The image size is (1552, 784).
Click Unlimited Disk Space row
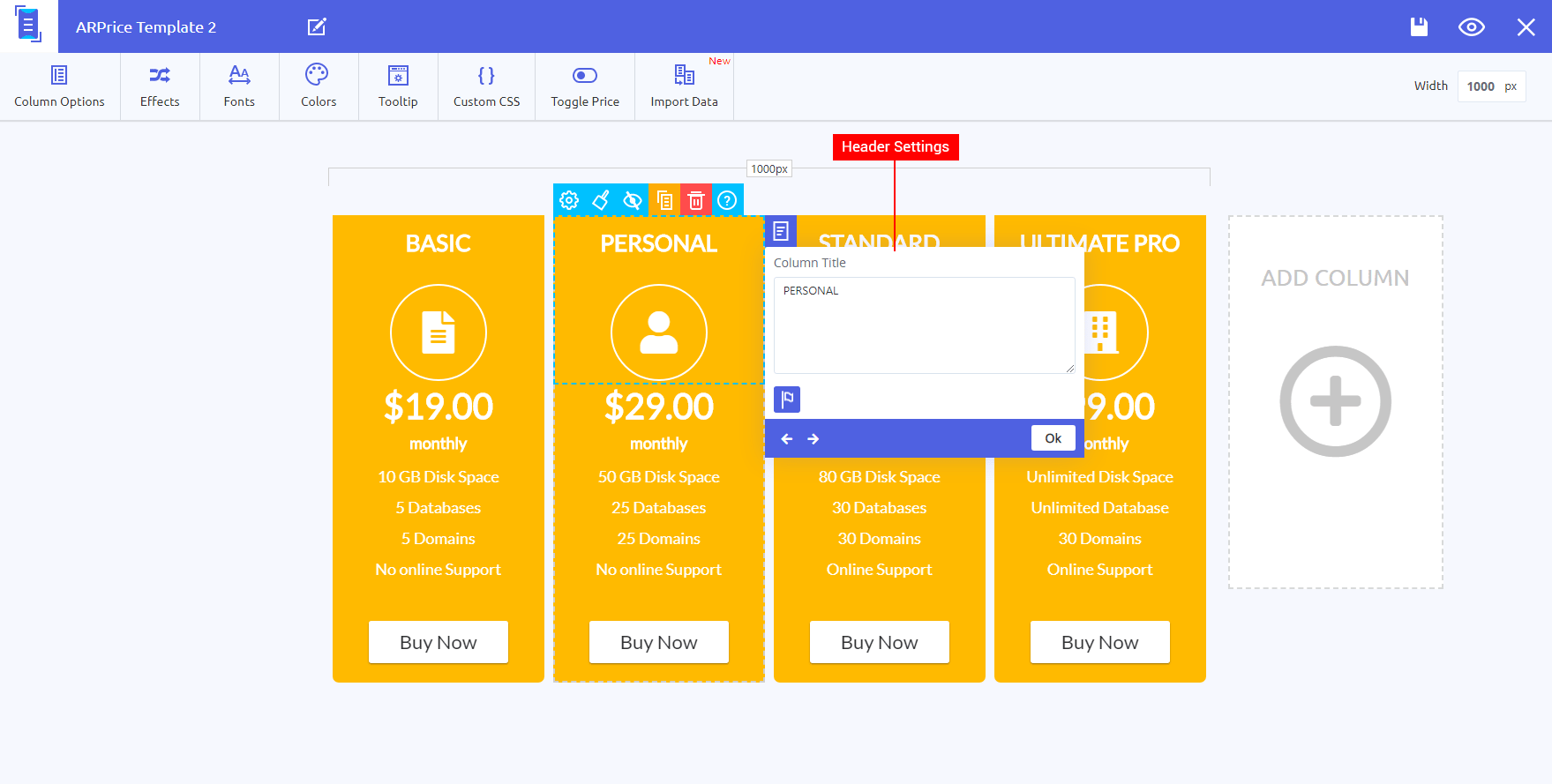click(1100, 477)
